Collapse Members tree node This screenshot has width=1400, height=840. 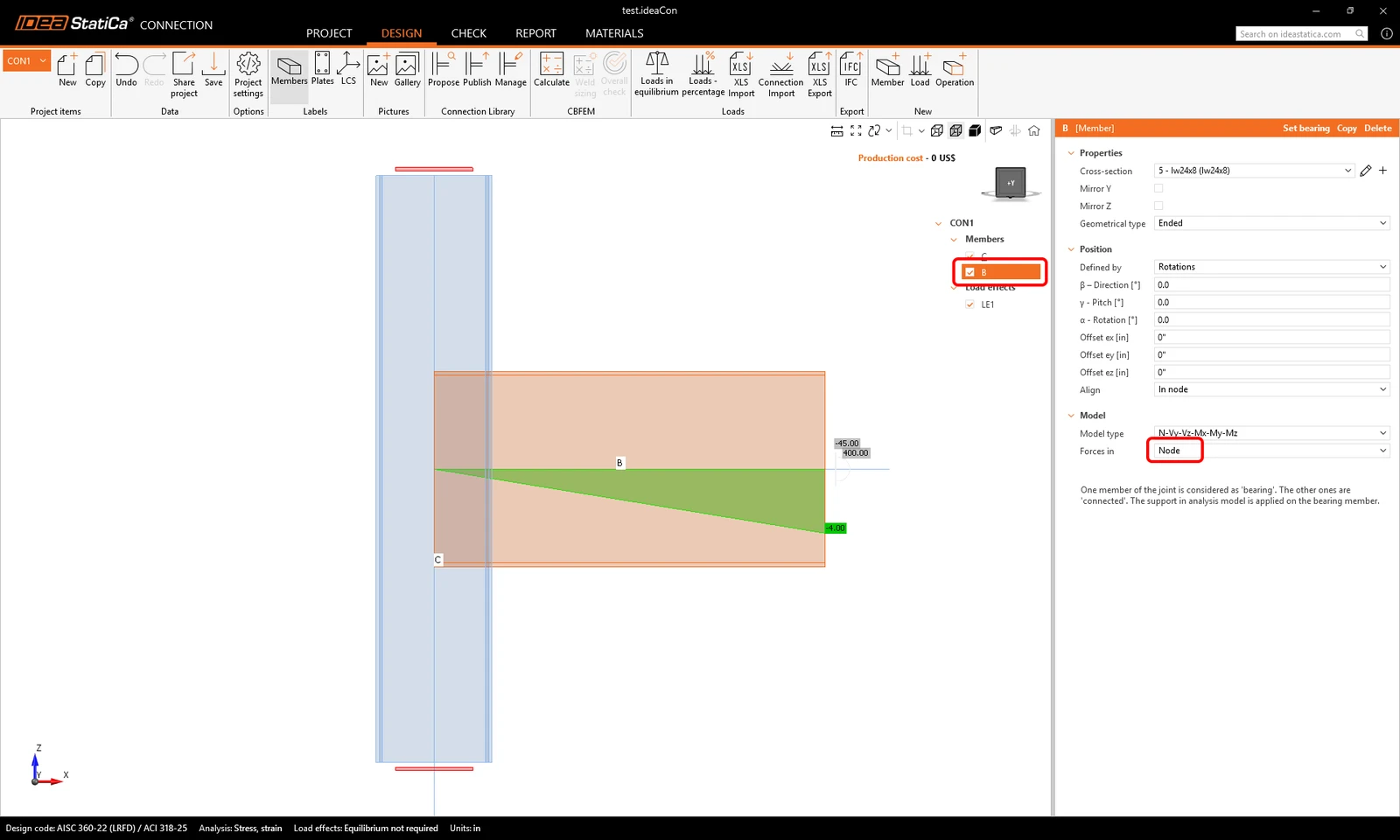954,239
